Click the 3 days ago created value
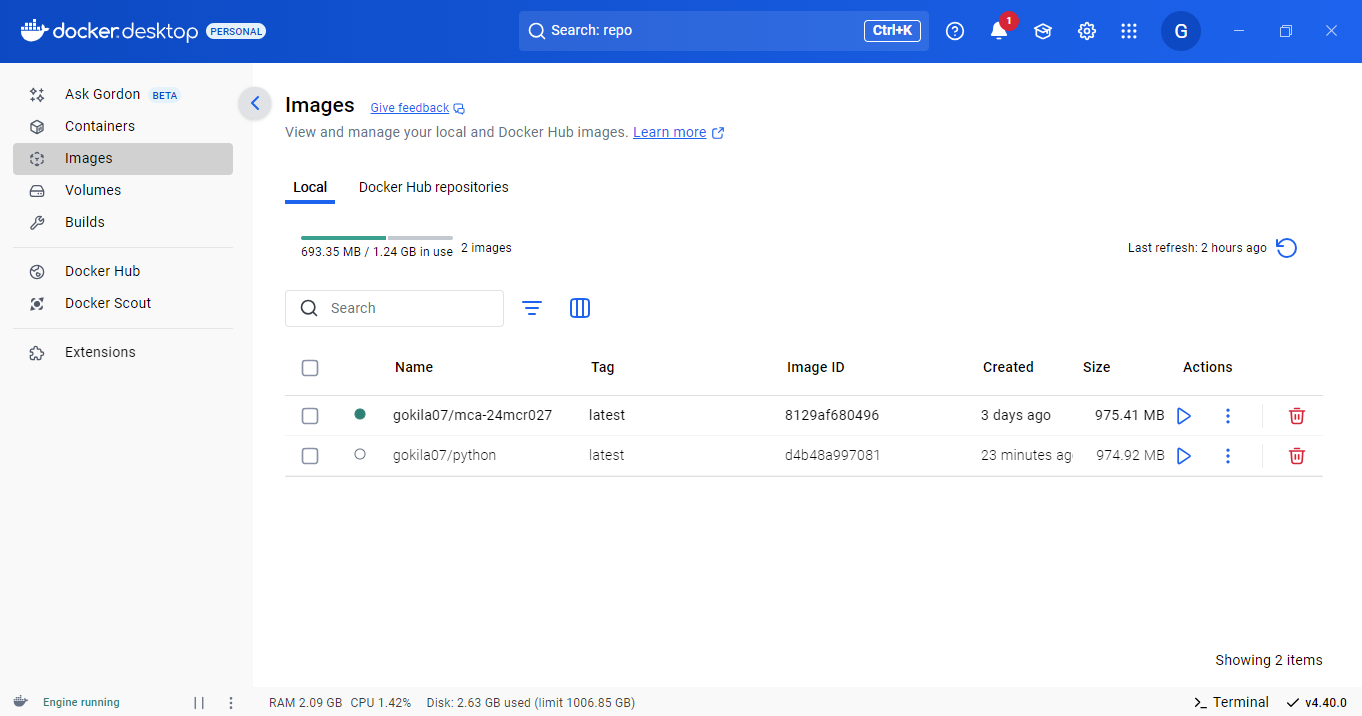Screen dimensions: 1362x716 (1016, 415)
